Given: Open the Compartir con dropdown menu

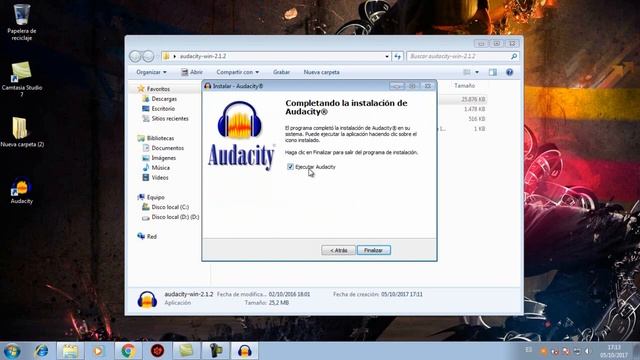Looking at the screenshot, I should (x=238, y=72).
